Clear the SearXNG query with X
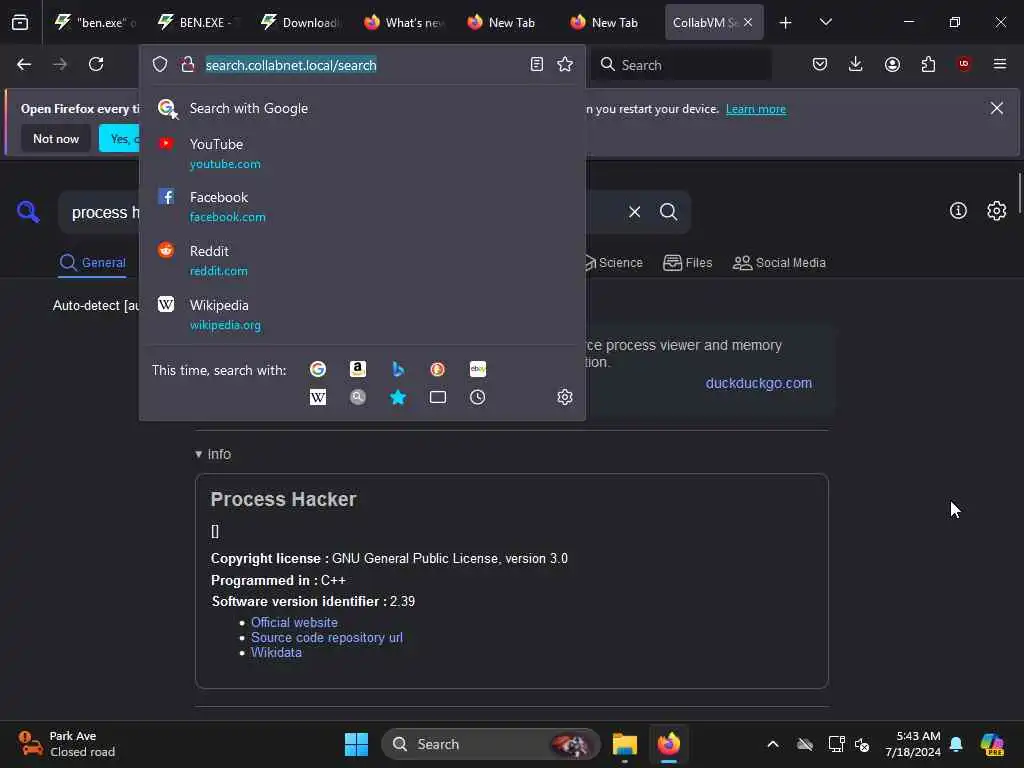This screenshot has height=768, width=1024. click(635, 212)
